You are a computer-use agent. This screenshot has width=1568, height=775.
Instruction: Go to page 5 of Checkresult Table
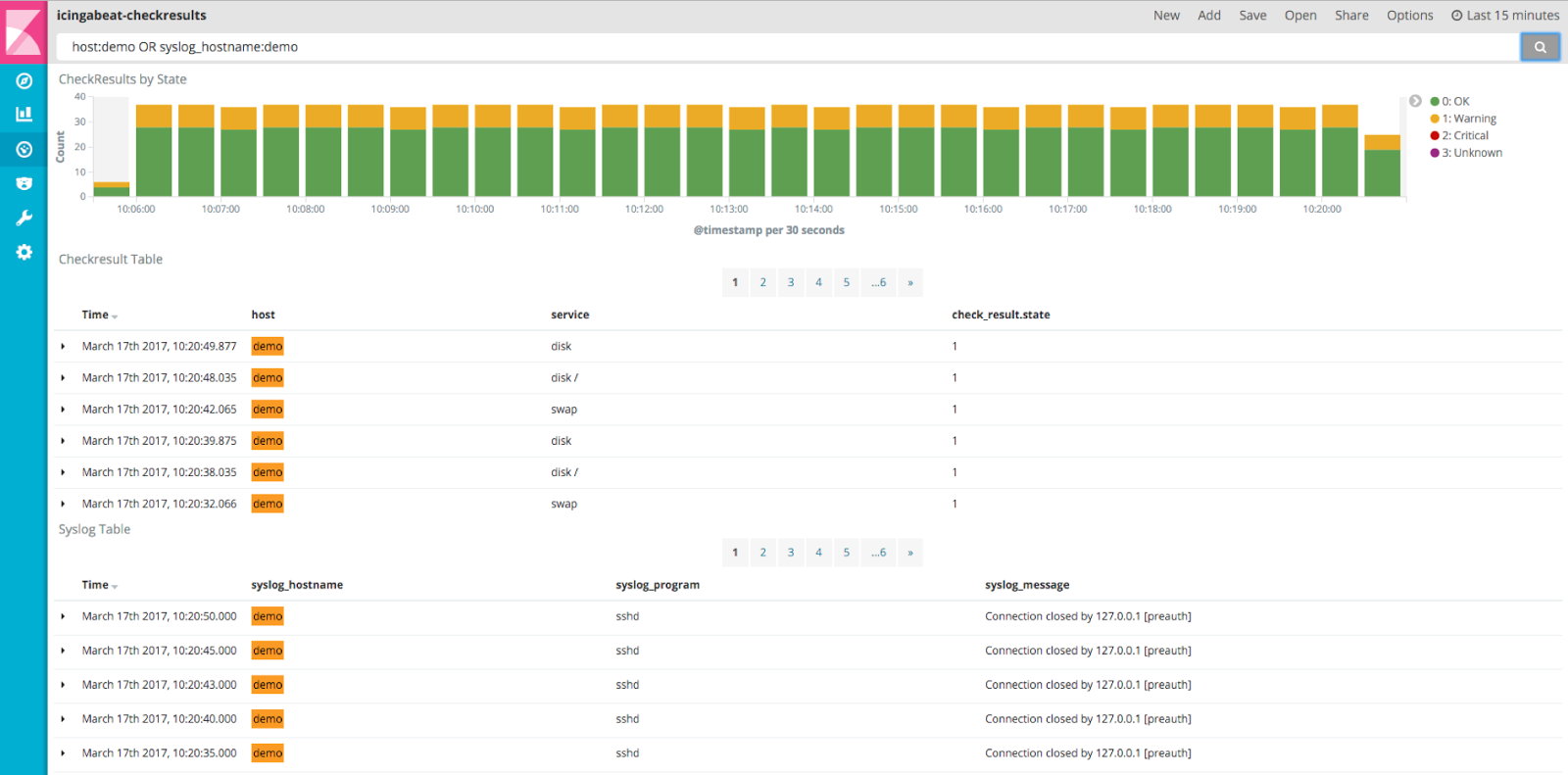tap(847, 282)
